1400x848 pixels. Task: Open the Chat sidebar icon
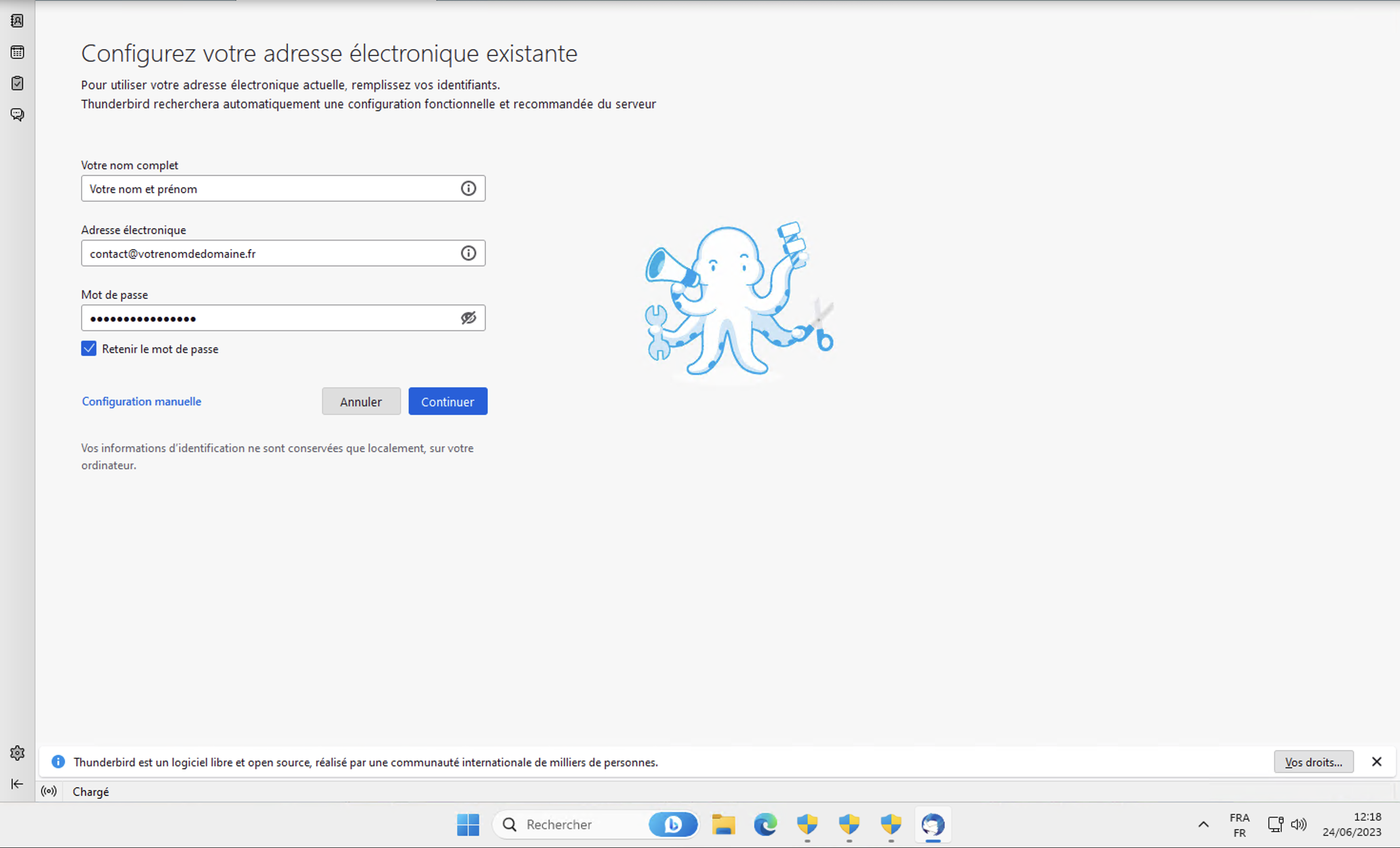coord(17,115)
